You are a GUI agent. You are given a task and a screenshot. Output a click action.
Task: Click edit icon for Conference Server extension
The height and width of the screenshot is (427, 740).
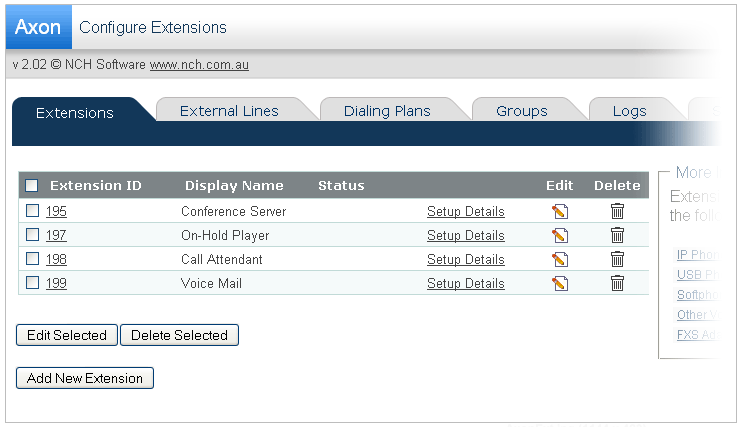pyautogui.click(x=560, y=211)
